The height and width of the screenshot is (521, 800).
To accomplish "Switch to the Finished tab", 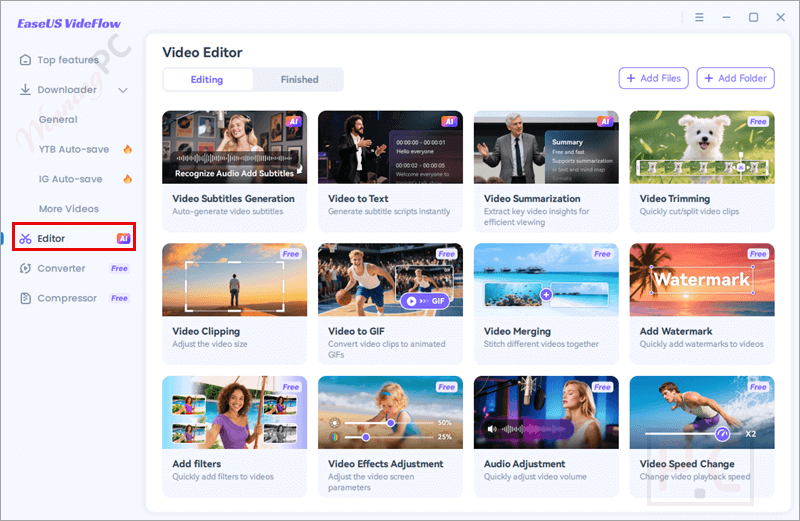I will point(299,80).
